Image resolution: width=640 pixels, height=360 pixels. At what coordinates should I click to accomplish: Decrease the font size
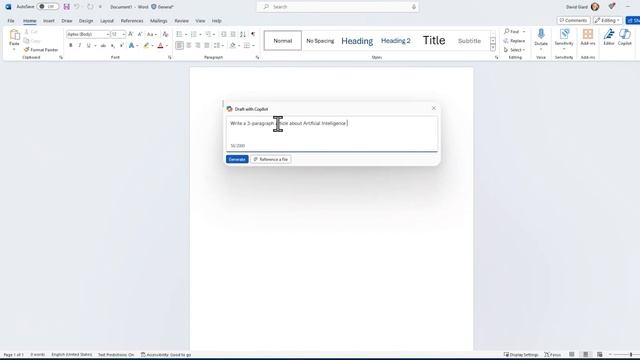tap(140, 34)
